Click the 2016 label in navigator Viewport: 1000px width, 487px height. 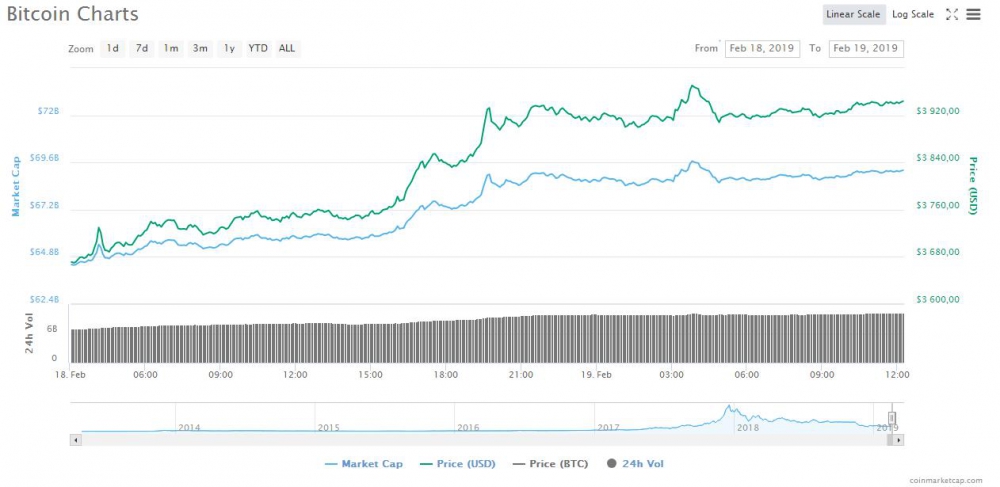pyautogui.click(x=469, y=427)
